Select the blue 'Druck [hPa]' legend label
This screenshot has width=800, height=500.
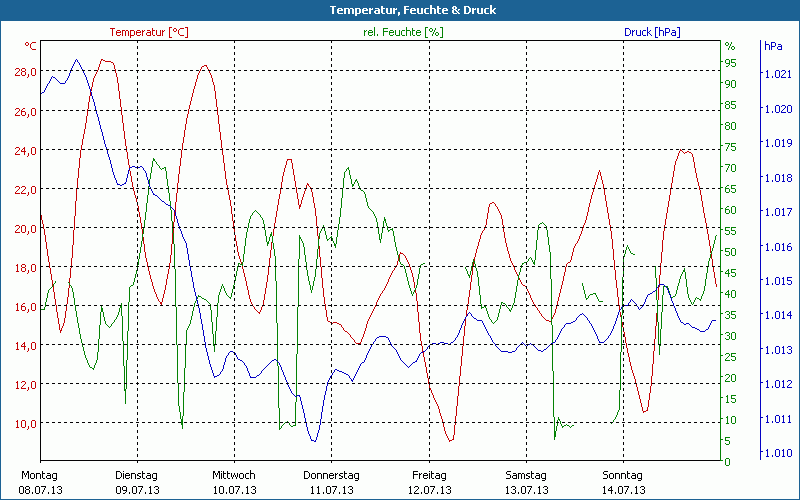point(651,32)
